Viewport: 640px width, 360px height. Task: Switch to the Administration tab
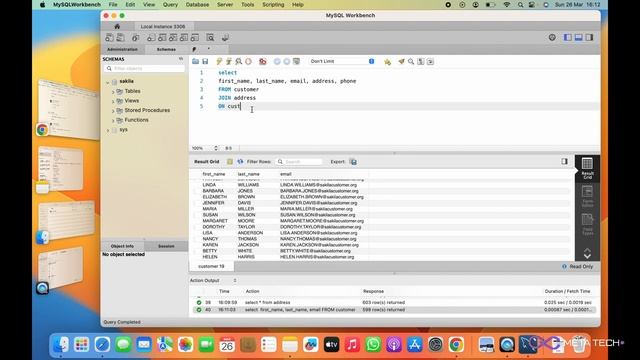click(122, 49)
